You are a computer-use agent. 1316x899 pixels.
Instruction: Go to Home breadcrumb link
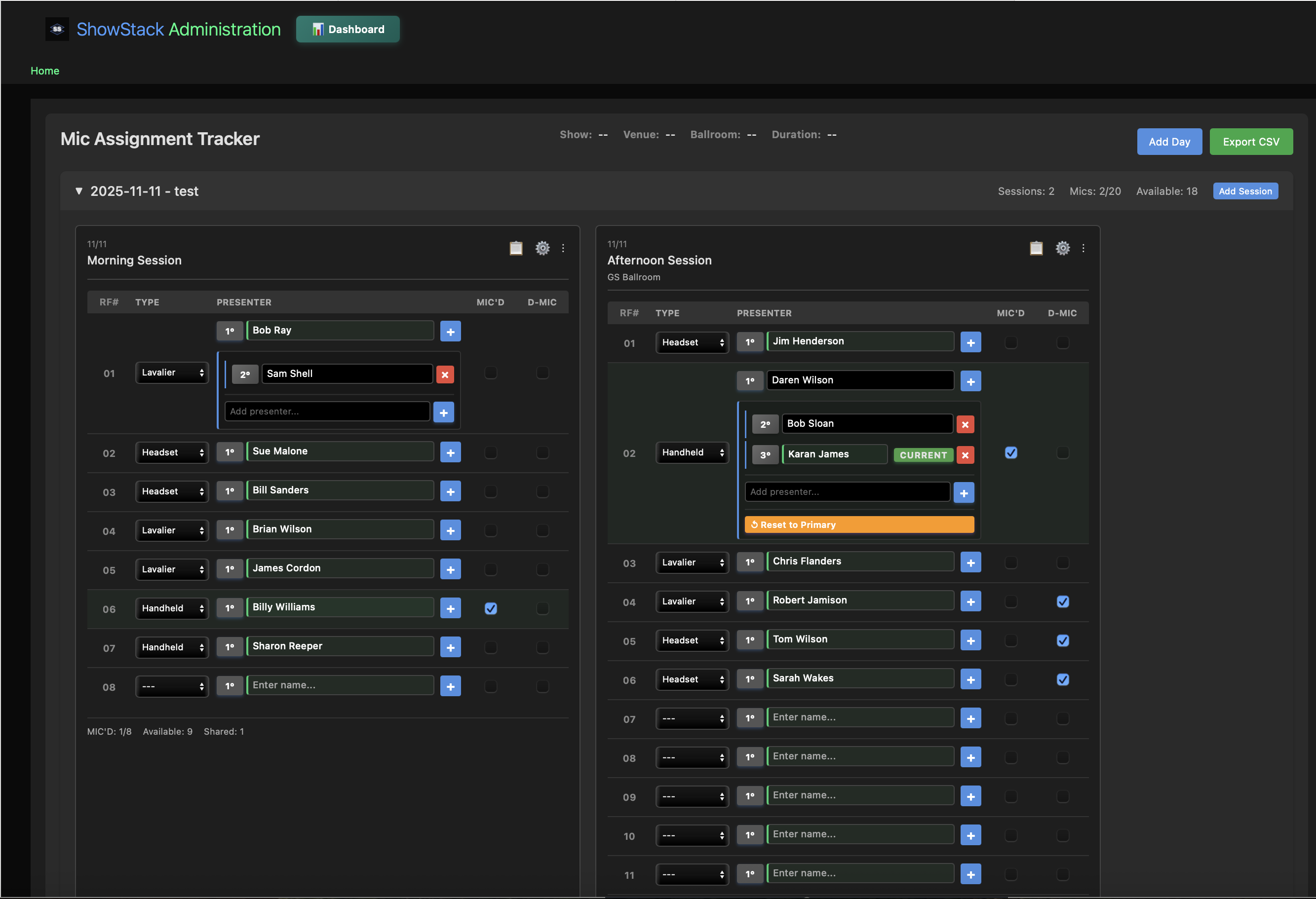click(45, 71)
